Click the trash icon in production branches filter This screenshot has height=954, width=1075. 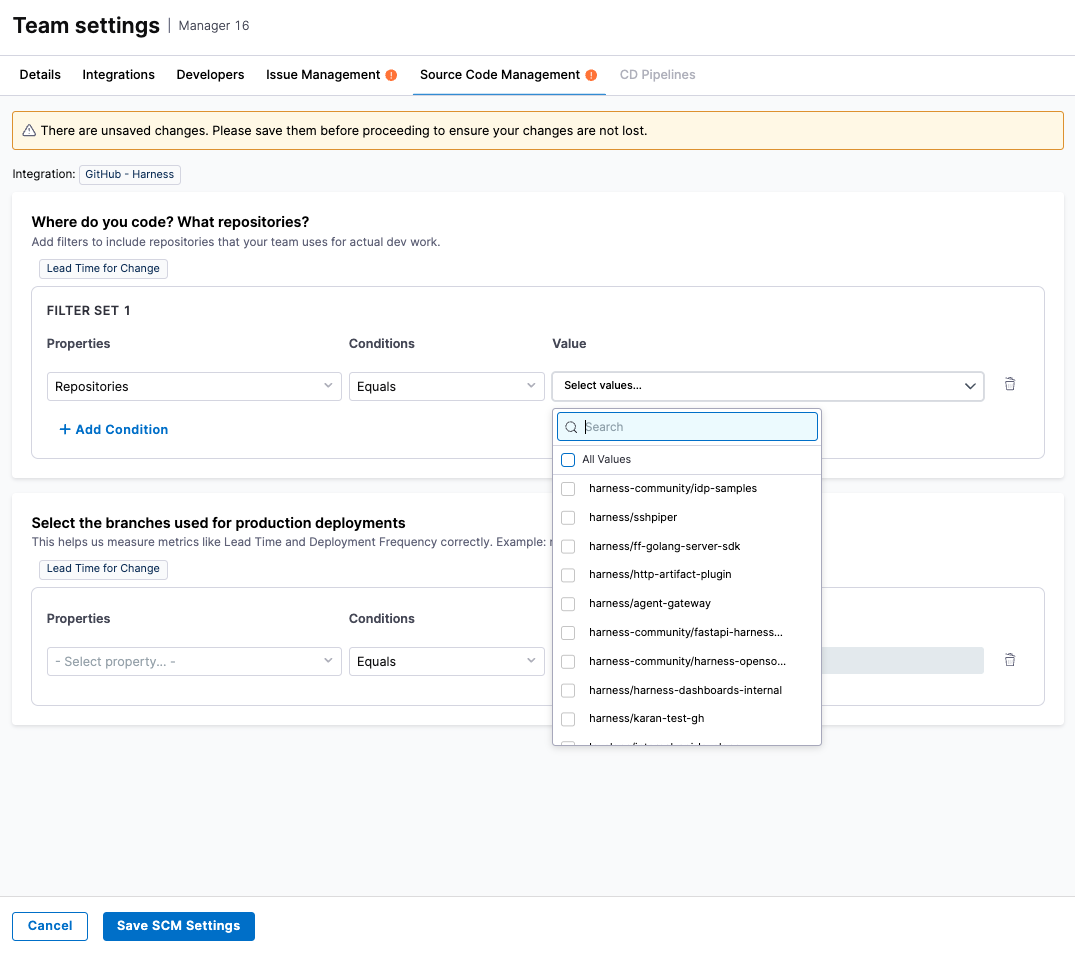(x=1009, y=660)
